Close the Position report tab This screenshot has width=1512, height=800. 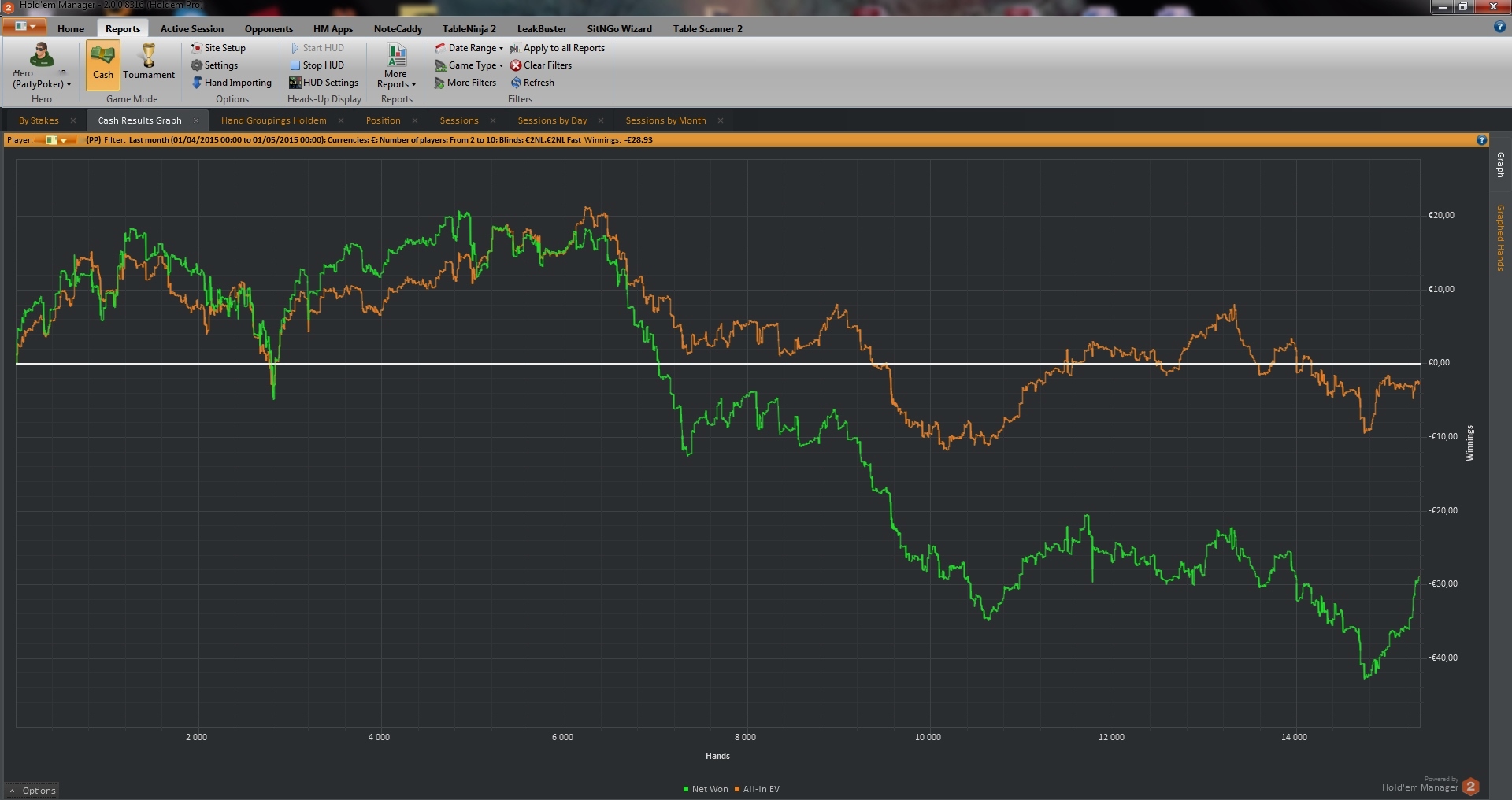pyautogui.click(x=415, y=120)
